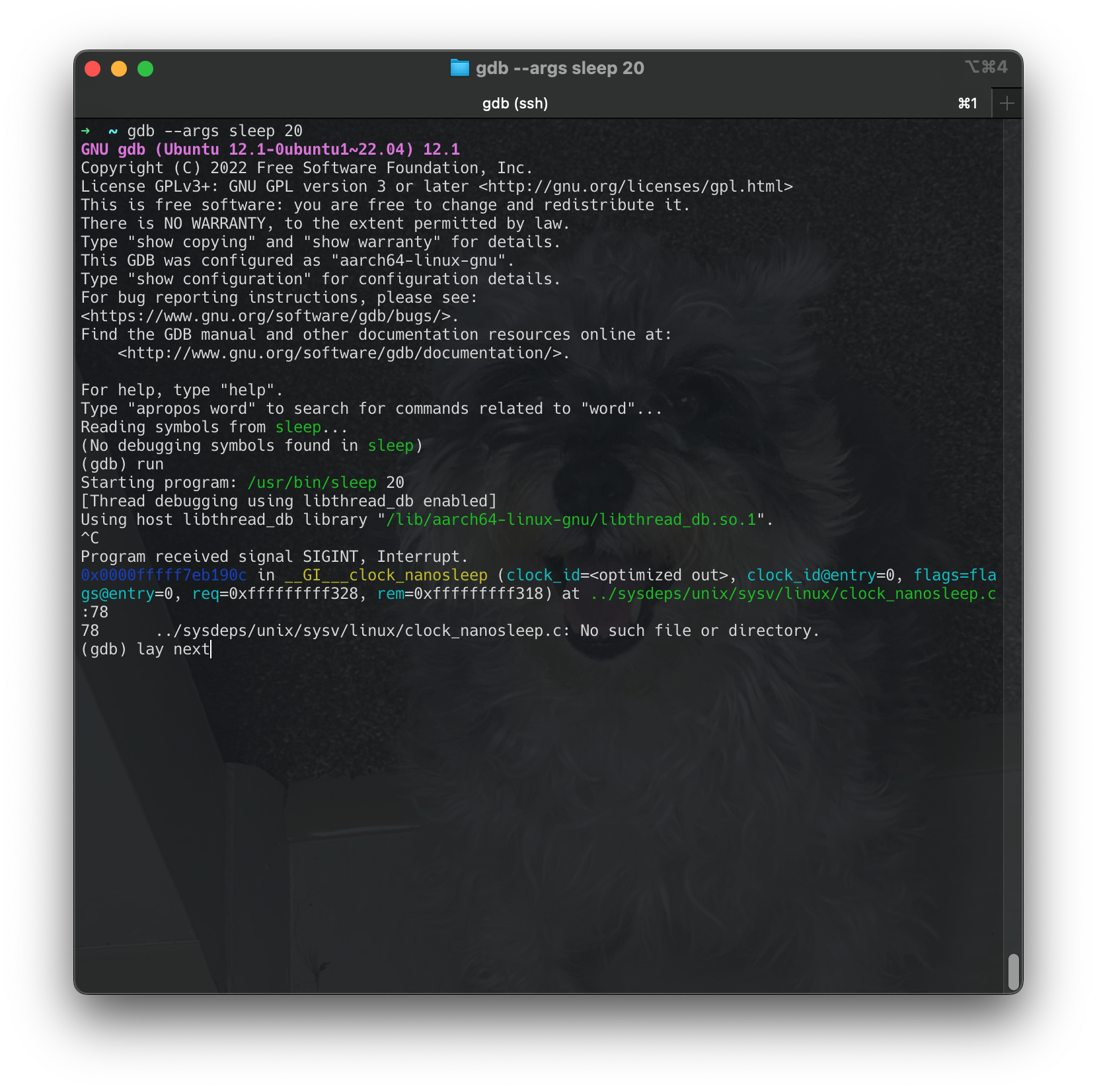This screenshot has width=1097, height=1092.
Task: Click the __GI___clock_nanosleep function name
Action: 385,575
